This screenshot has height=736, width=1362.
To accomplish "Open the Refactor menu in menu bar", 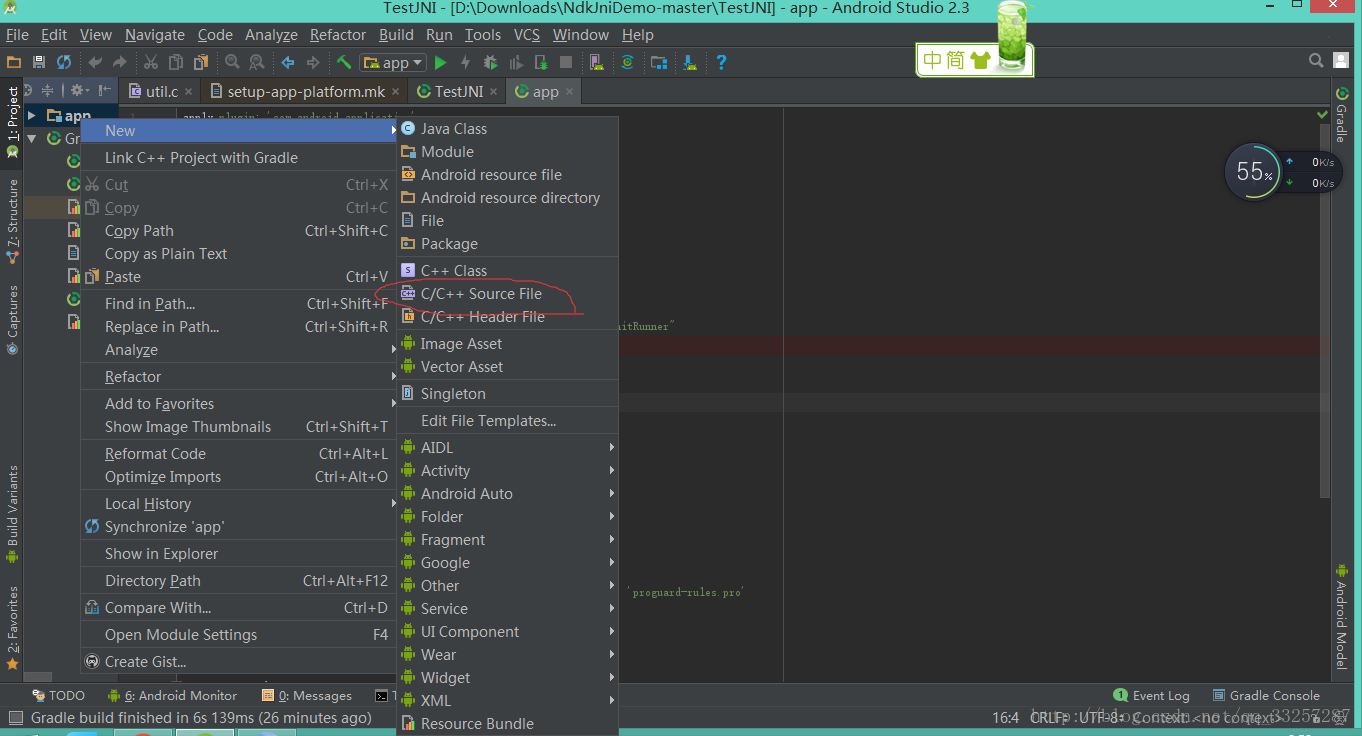I will [338, 35].
